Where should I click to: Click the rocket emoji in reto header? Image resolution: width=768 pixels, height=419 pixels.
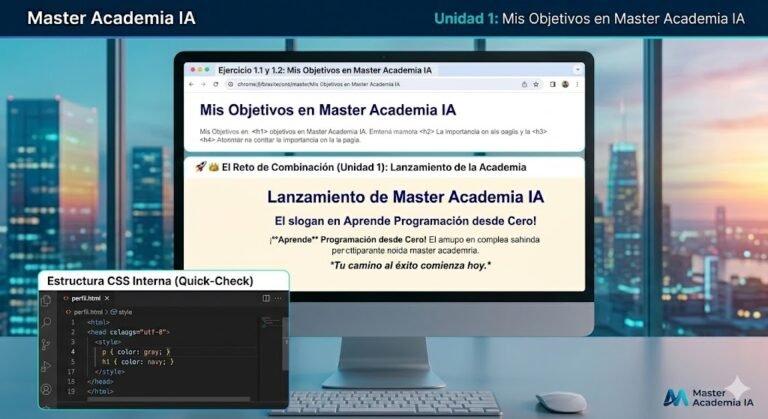[201, 167]
